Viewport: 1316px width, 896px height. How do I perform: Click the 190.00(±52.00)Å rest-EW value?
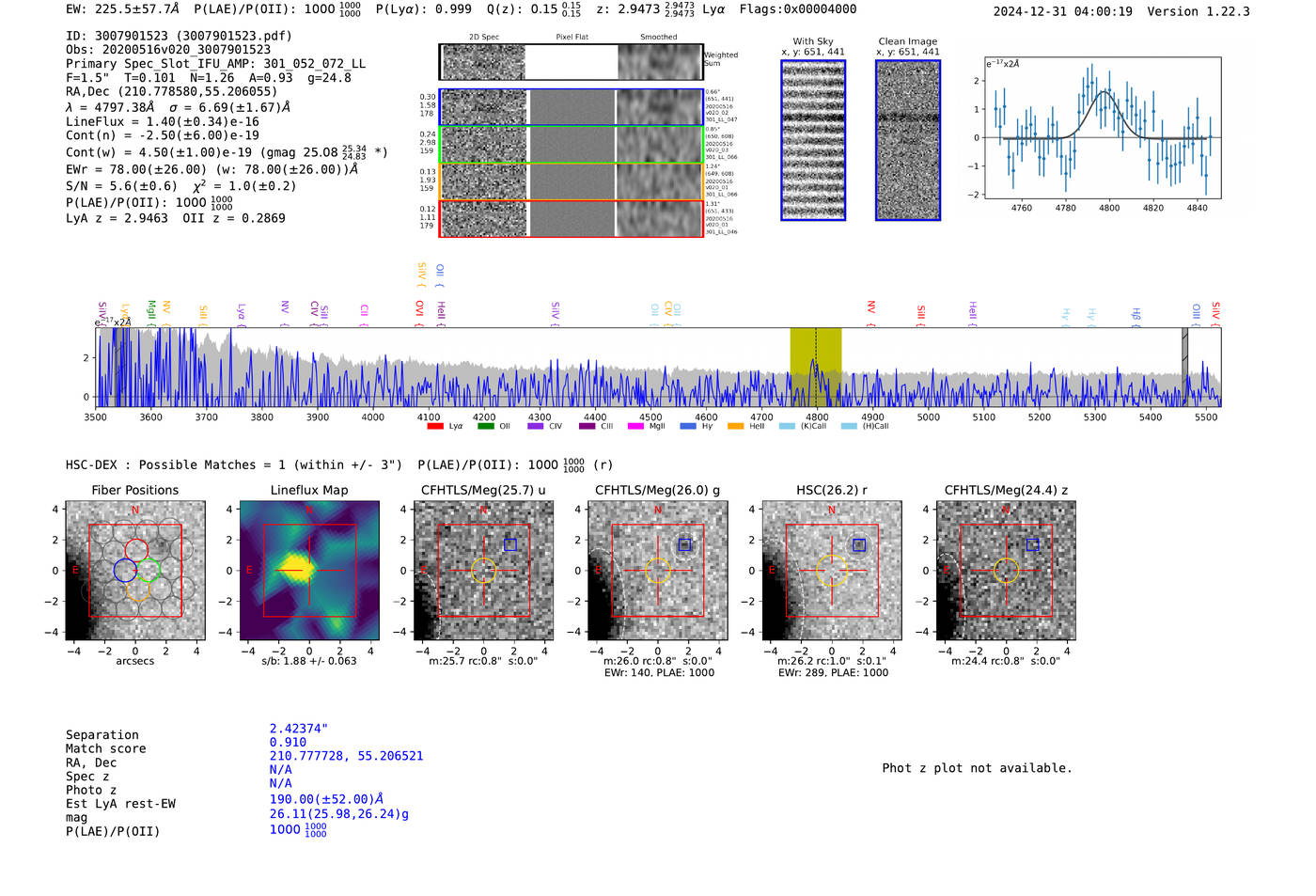[x=326, y=799]
